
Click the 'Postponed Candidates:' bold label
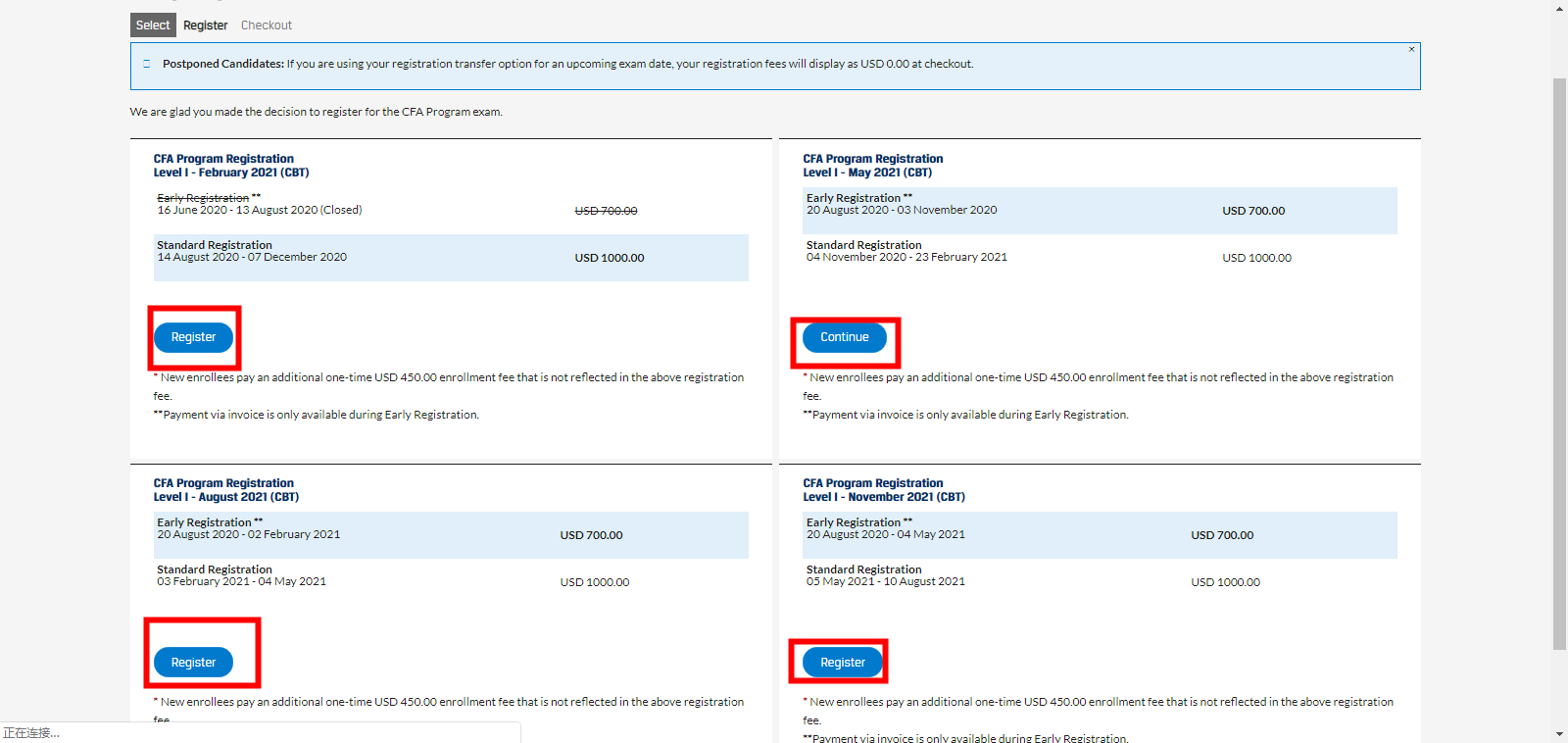click(x=223, y=64)
